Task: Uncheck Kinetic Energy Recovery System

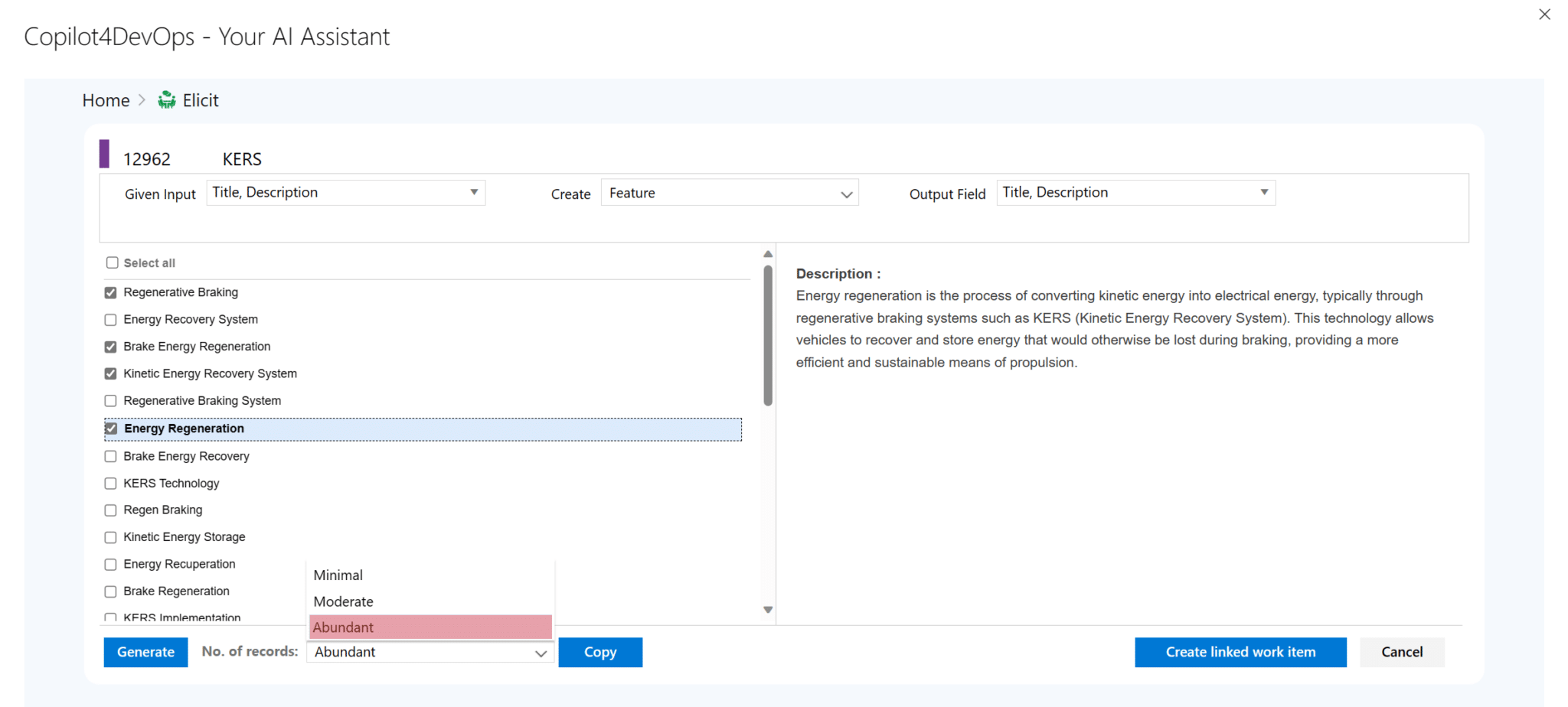Action: click(x=110, y=373)
